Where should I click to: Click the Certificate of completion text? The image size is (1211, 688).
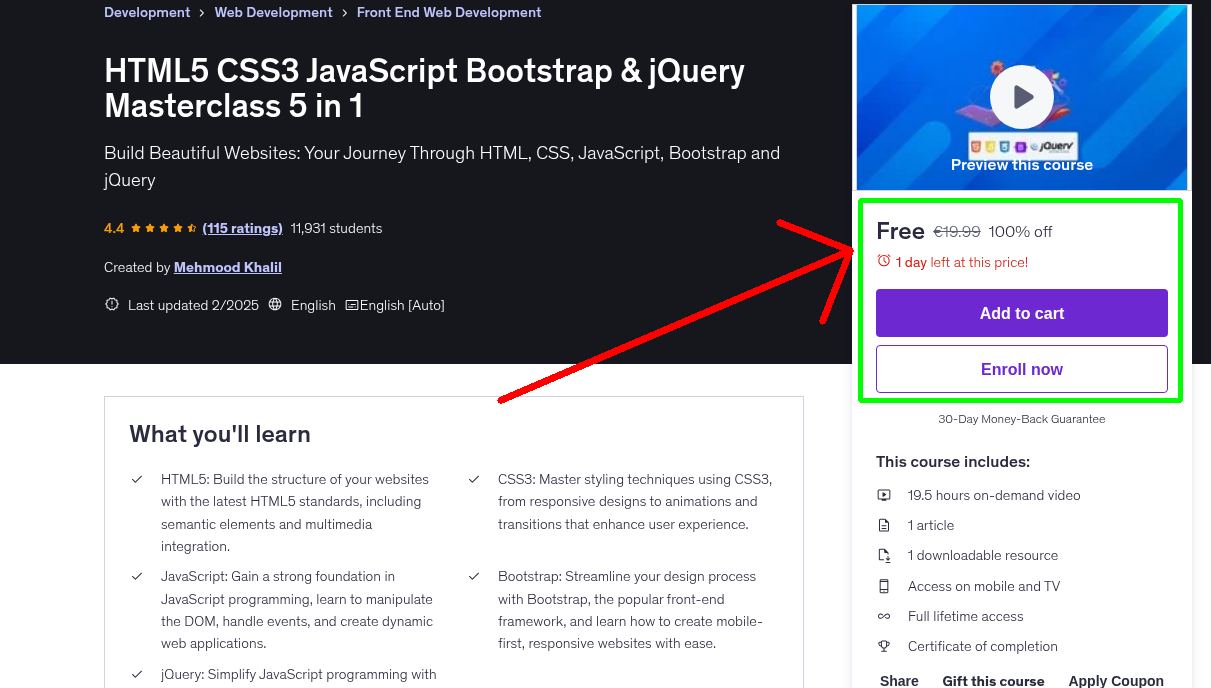(x=983, y=646)
